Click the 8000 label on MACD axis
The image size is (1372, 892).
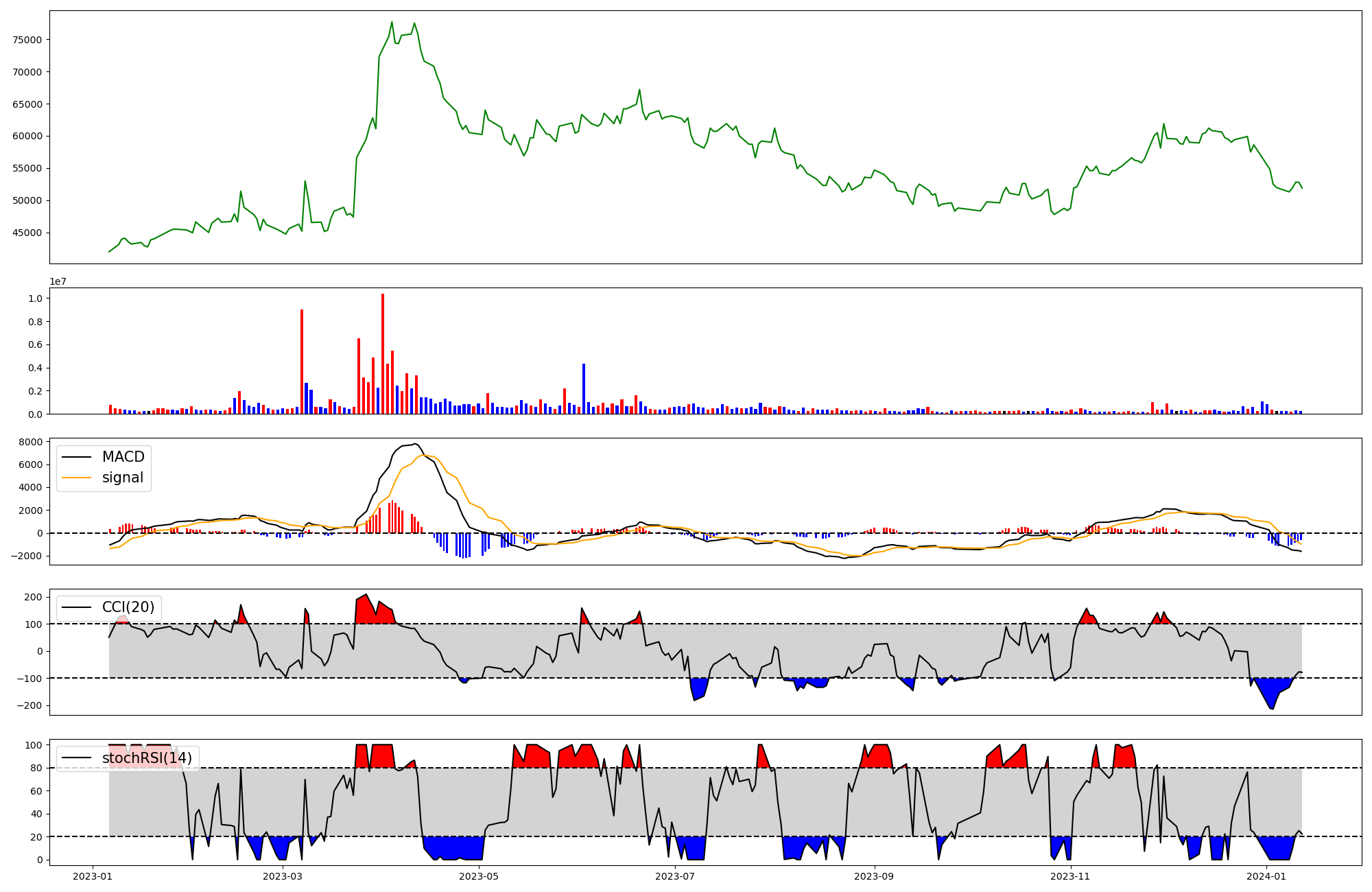coord(31,442)
